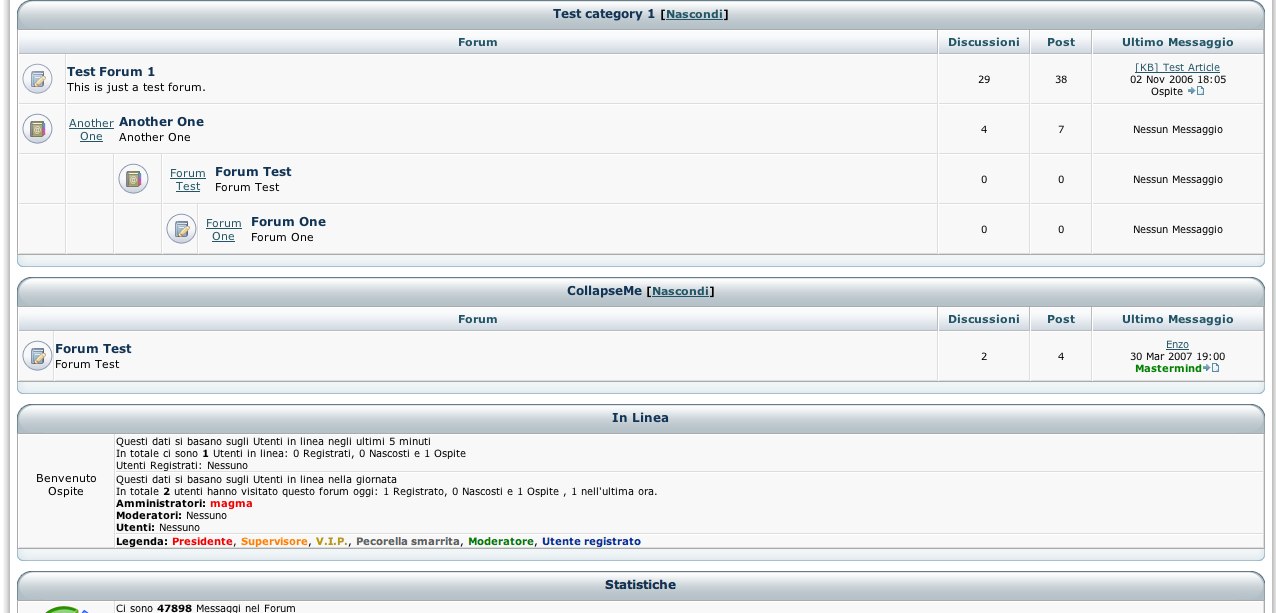Click the underlined Forum One link
The height and width of the screenshot is (613, 1276).
[x=224, y=230]
